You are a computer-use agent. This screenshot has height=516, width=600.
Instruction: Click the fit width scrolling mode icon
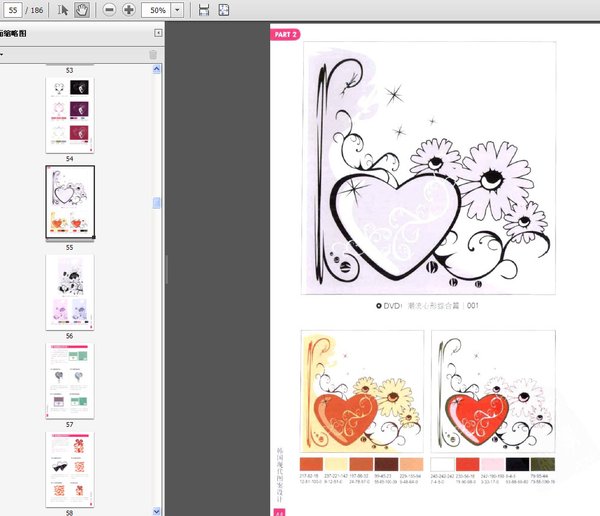tap(204, 10)
